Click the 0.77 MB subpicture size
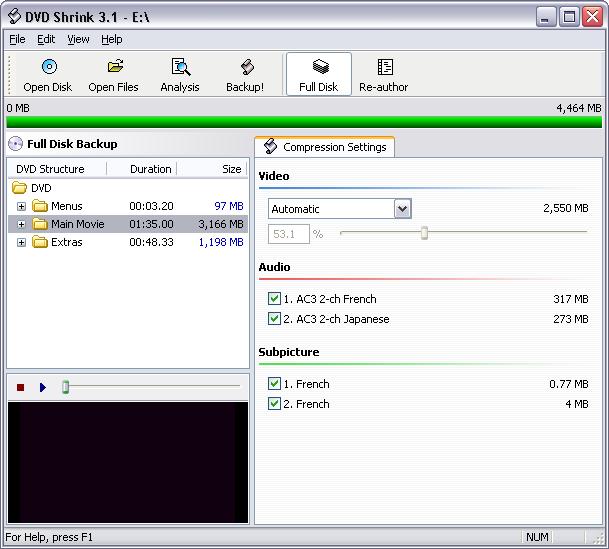Screen dimensions: 609x549 (x=569, y=384)
